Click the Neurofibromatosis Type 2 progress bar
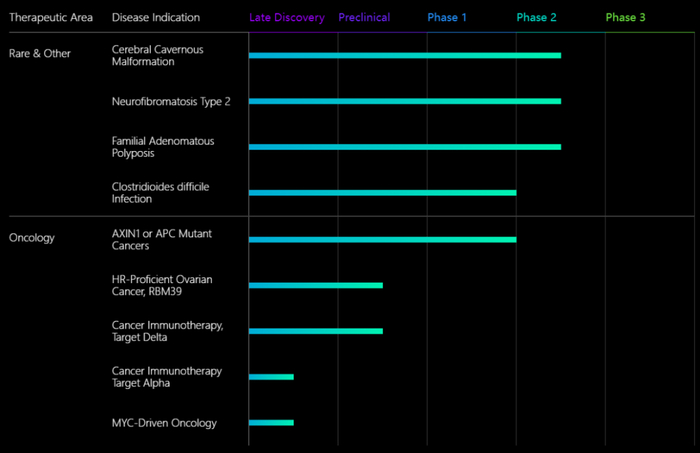The height and width of the screenshot is (453, 700). pos(405,101)
